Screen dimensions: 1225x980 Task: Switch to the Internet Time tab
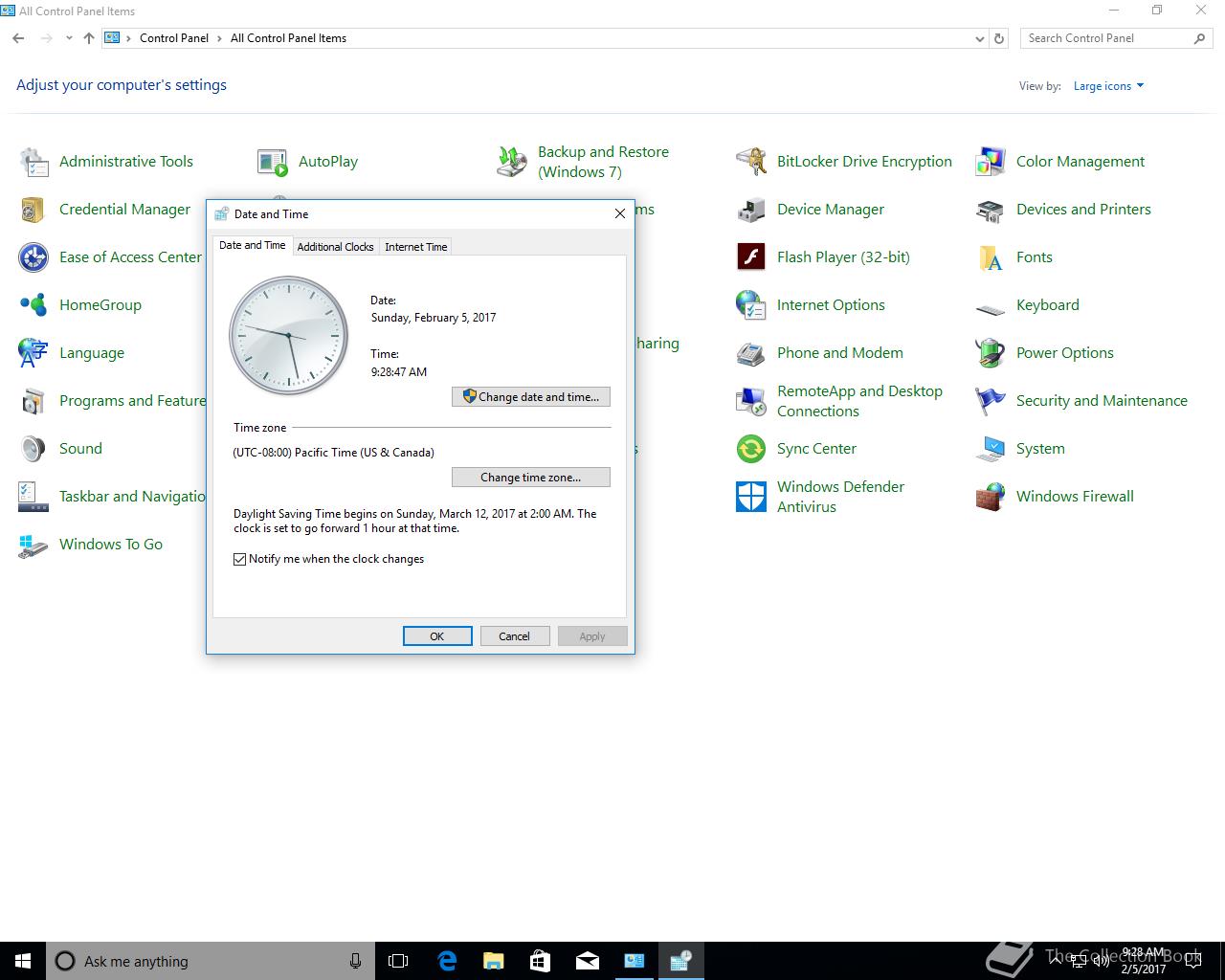(416, 247)
